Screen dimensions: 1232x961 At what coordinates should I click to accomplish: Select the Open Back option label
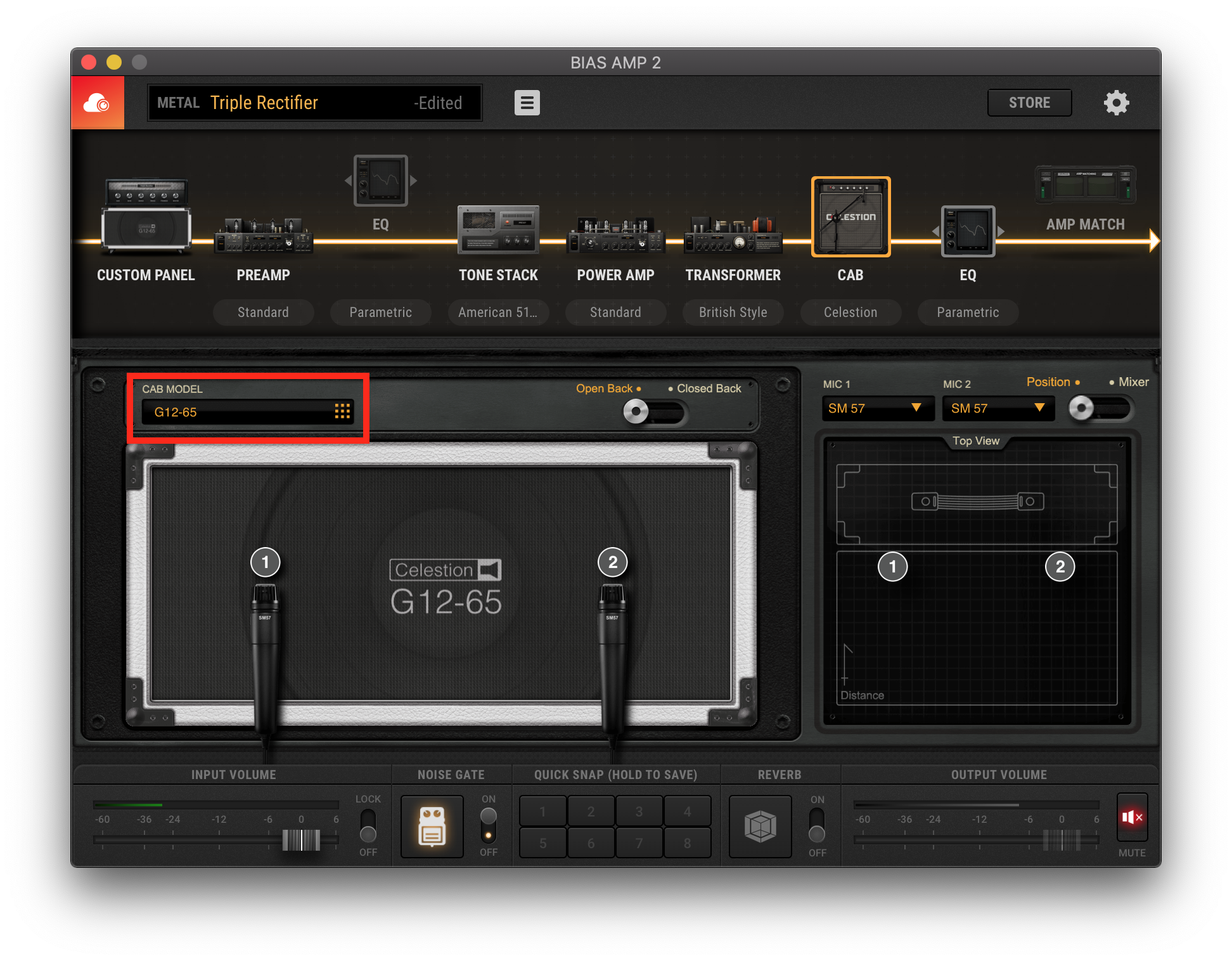tap(604, 389)
